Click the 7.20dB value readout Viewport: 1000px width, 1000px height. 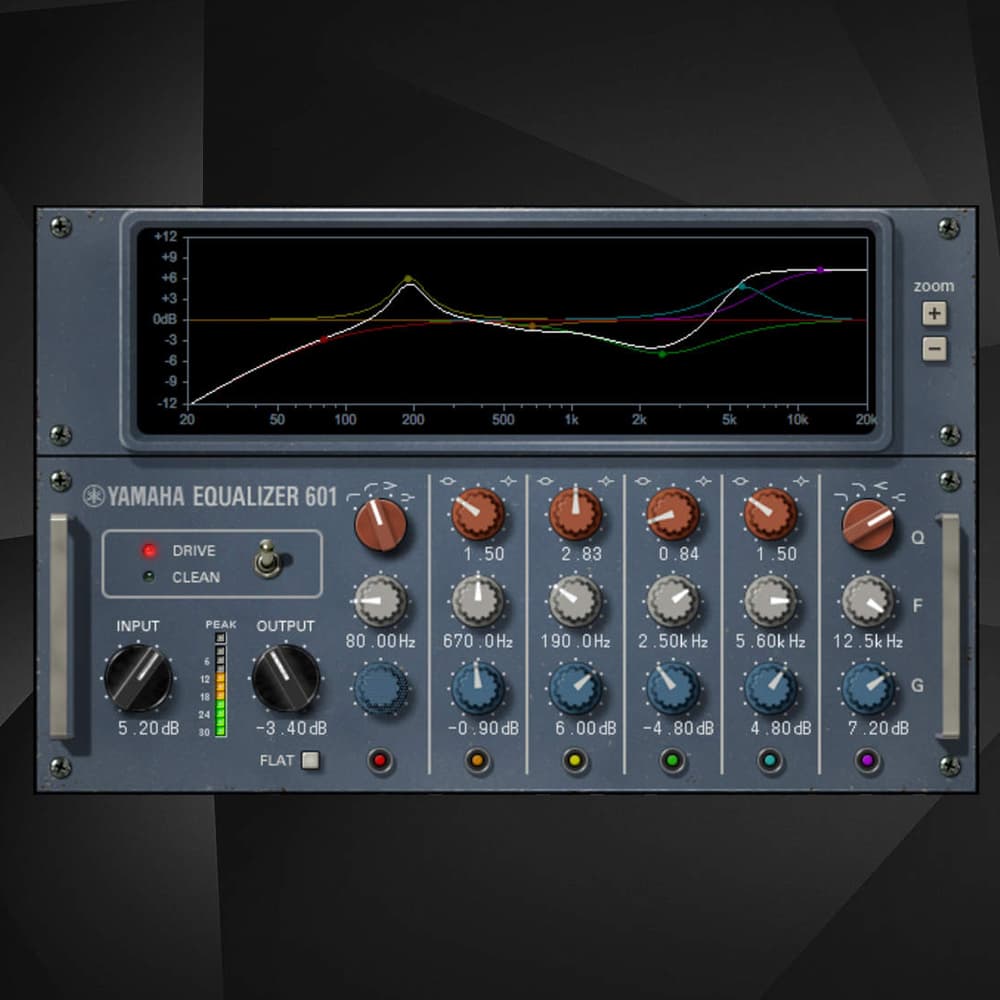click(878, 728)
